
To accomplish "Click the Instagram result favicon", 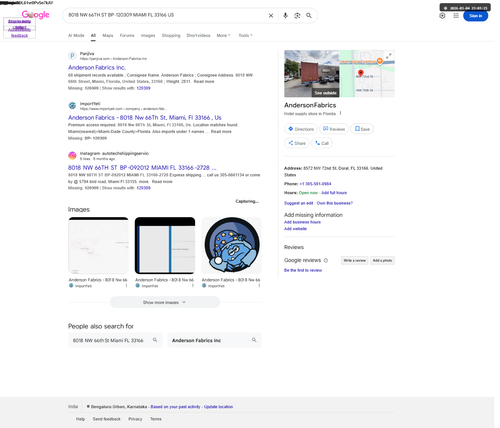I will coord(72,155).
